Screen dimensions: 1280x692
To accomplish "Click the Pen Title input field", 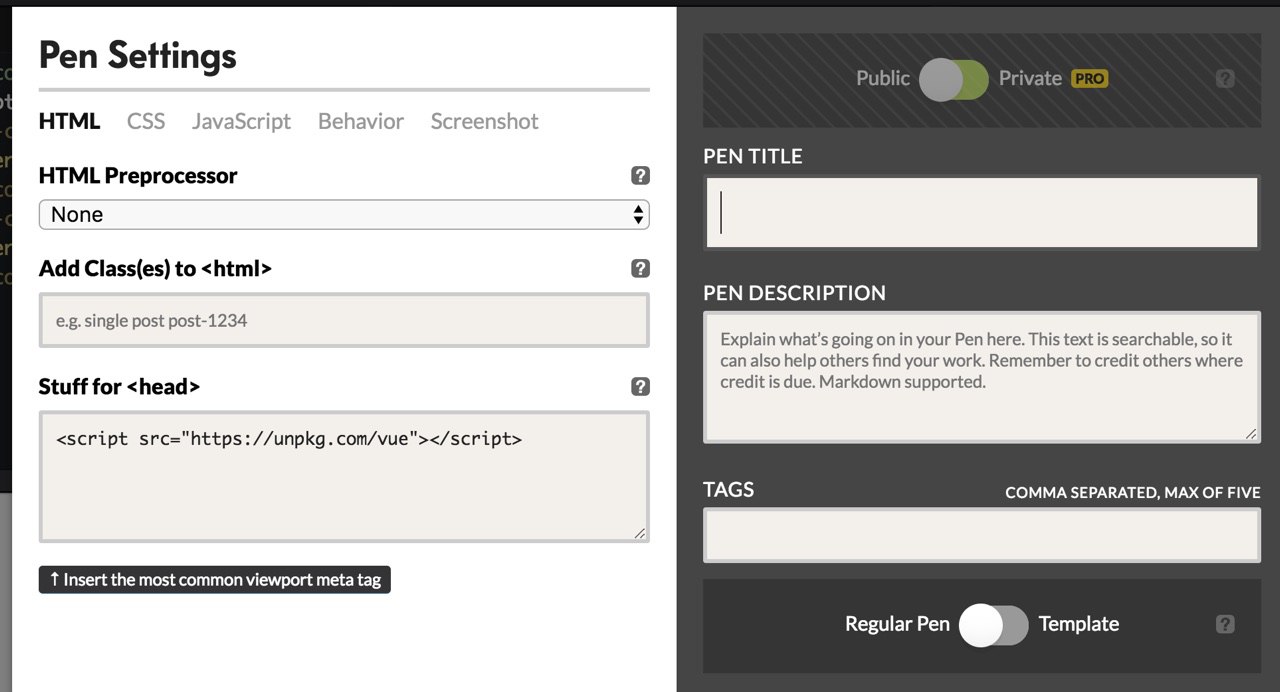I will point(981,213).
